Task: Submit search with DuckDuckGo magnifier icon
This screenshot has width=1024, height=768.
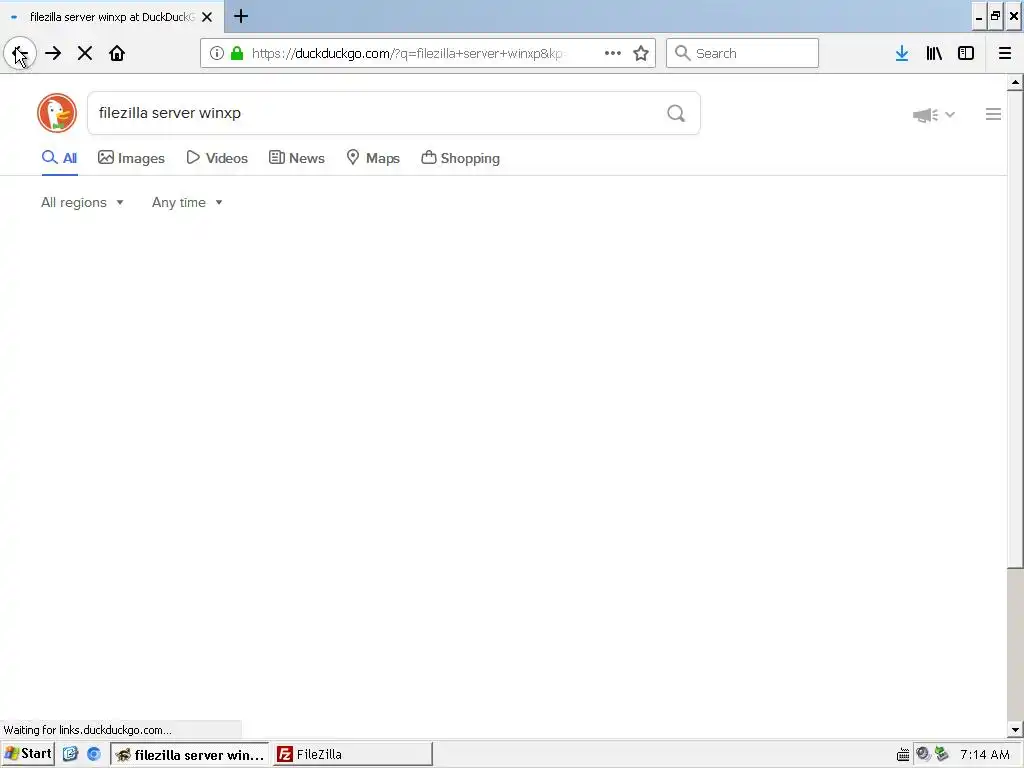Action: tap(676, 114)
